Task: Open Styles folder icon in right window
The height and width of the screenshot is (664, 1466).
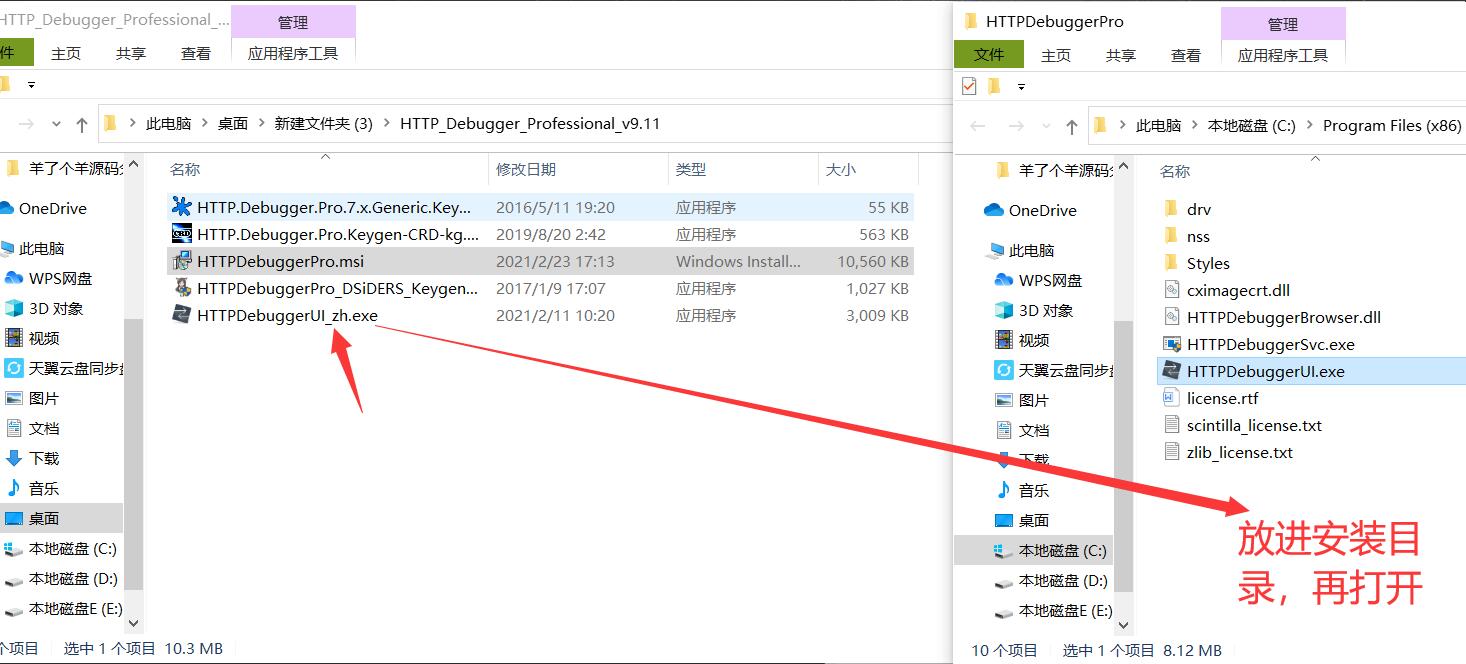Action: click(1172, 263)
